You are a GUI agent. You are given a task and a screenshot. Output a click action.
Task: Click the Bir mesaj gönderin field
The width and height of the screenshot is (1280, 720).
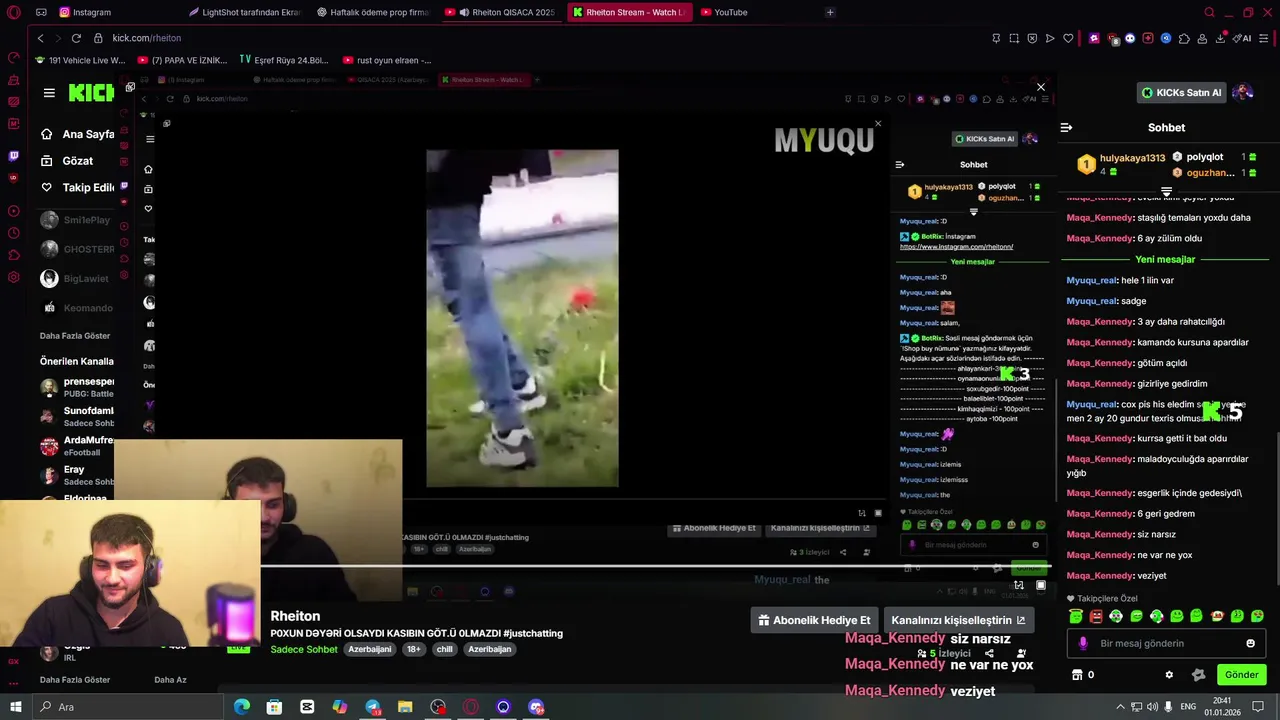click(1165, 643)
